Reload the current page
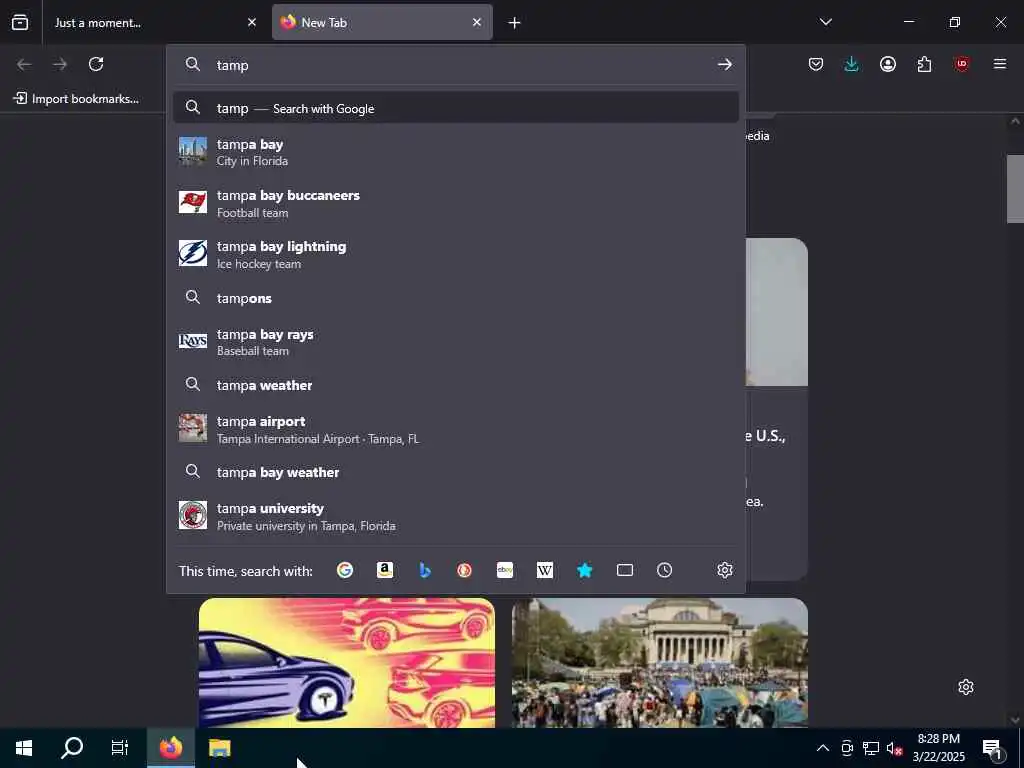Image resolution: width=1024 pixels, height=768 pixels. tap(96, 64)
